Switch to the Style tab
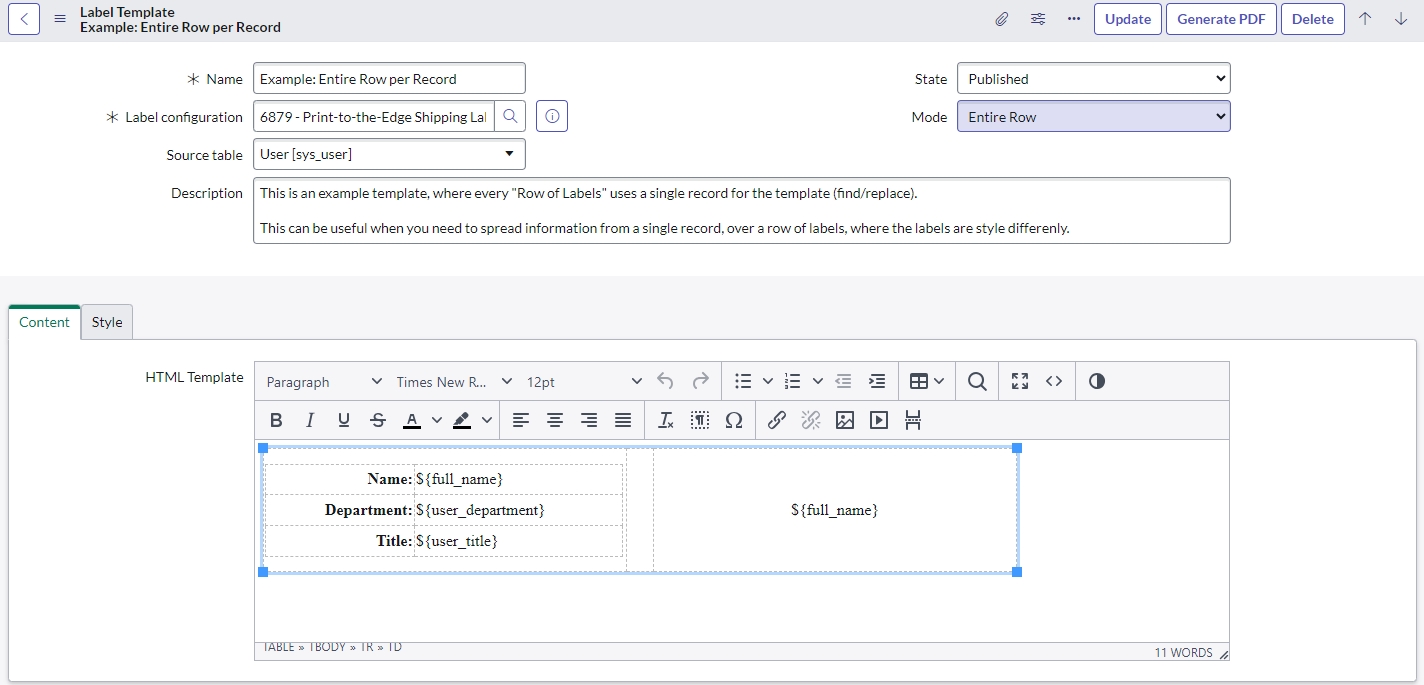Screen dimensions: 1424x685 [107, 322]
